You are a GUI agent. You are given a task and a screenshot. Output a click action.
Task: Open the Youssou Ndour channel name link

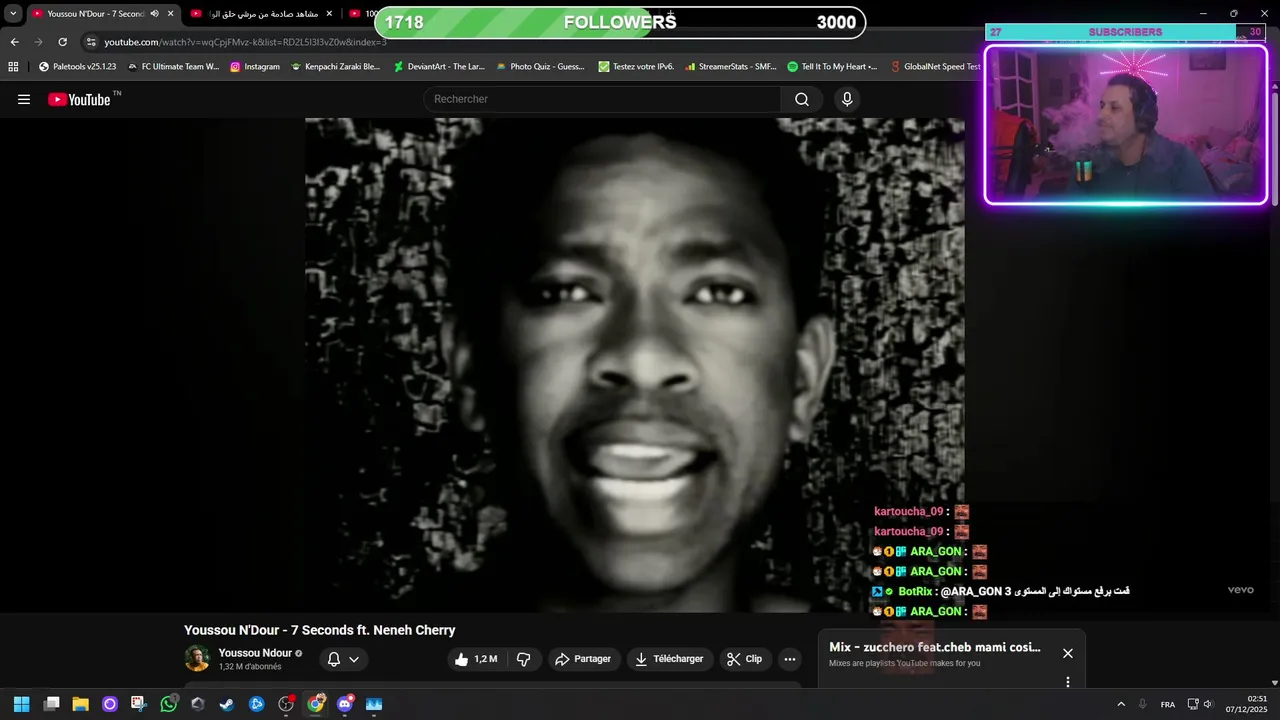[x=255, y=653]
